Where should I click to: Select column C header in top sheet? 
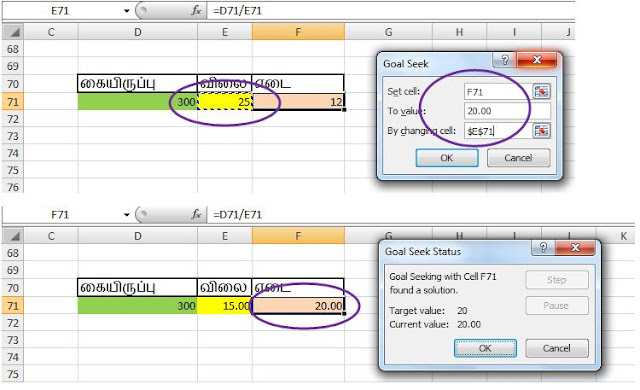pyautogui.click(x=51, y=32)
